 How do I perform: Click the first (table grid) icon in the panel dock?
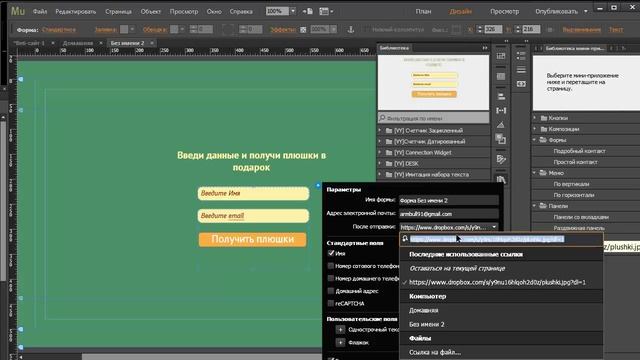pyautogui.click(x=501, y=56)
